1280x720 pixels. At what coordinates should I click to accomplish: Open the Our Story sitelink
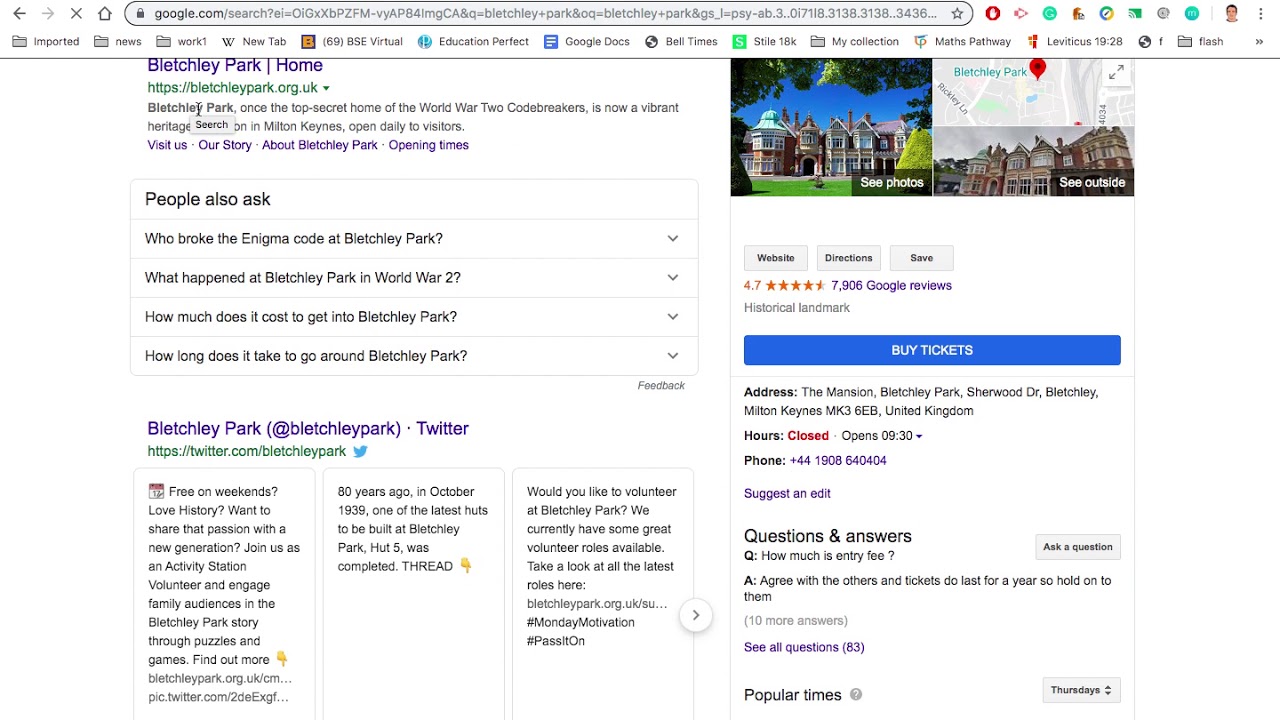coord(225,145)
